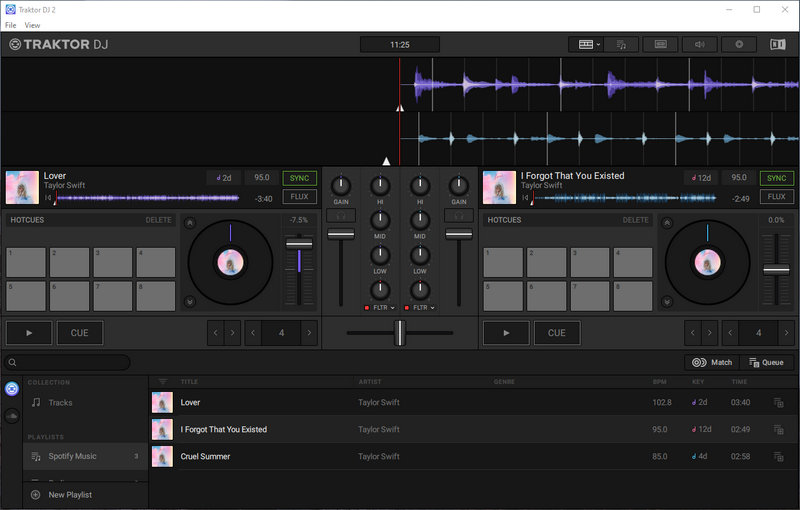Increase loop size on left deck
The width and height of the screenshot is (800, 510).
point(309,333)
